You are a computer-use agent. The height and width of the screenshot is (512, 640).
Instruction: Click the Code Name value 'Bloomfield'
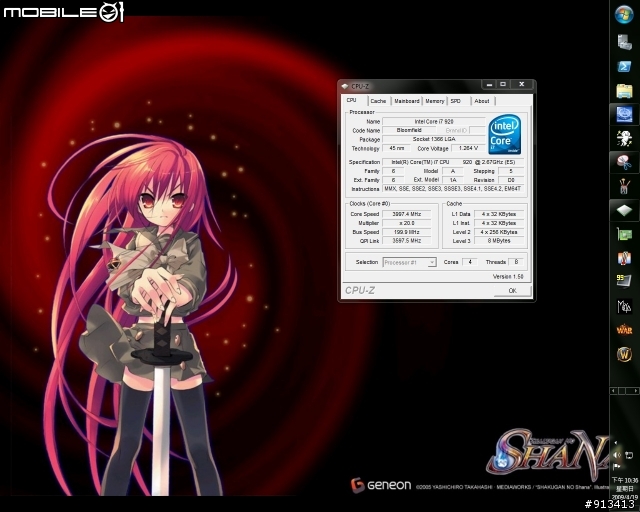(409, 130)
